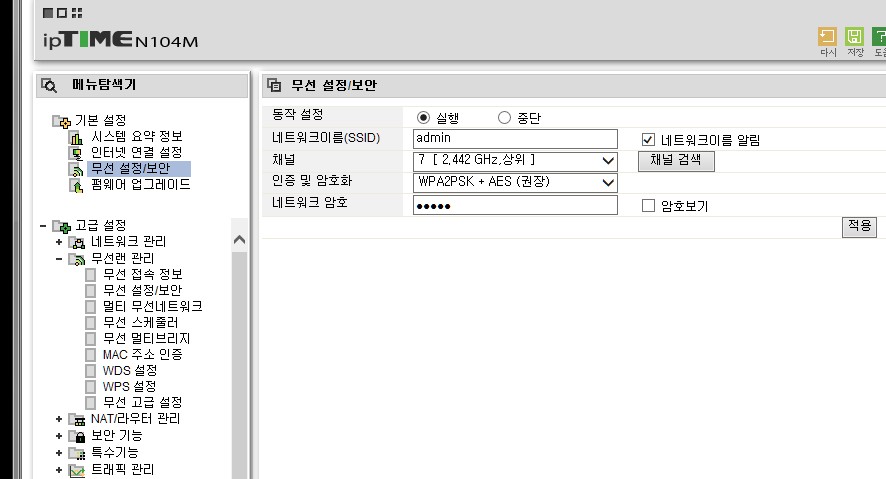Click the 인터넷 연결 설정 monitor icon

[x=76, y=153]
